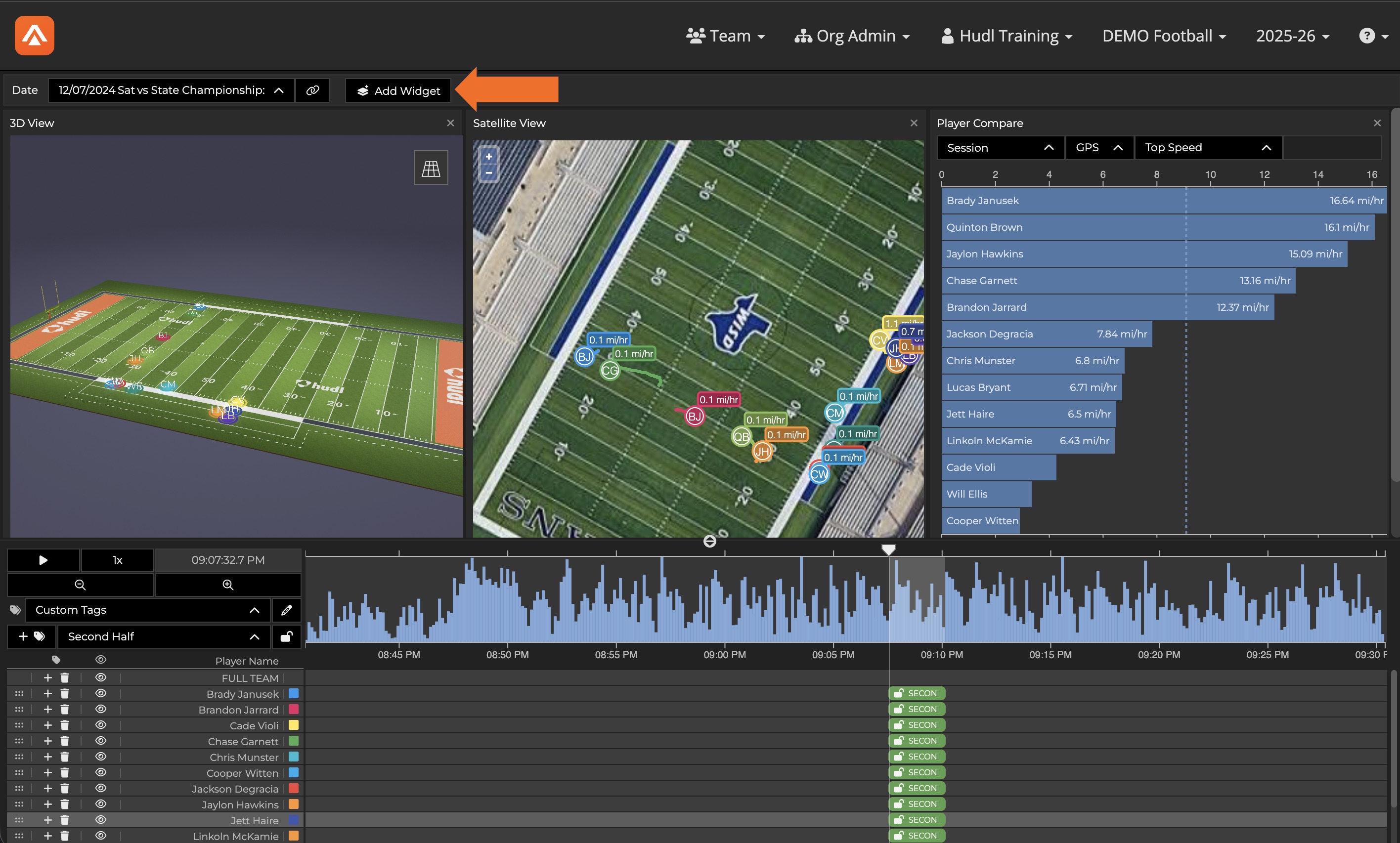Click the Add Widget button
1400x843 pixels.
pos(398,91)
